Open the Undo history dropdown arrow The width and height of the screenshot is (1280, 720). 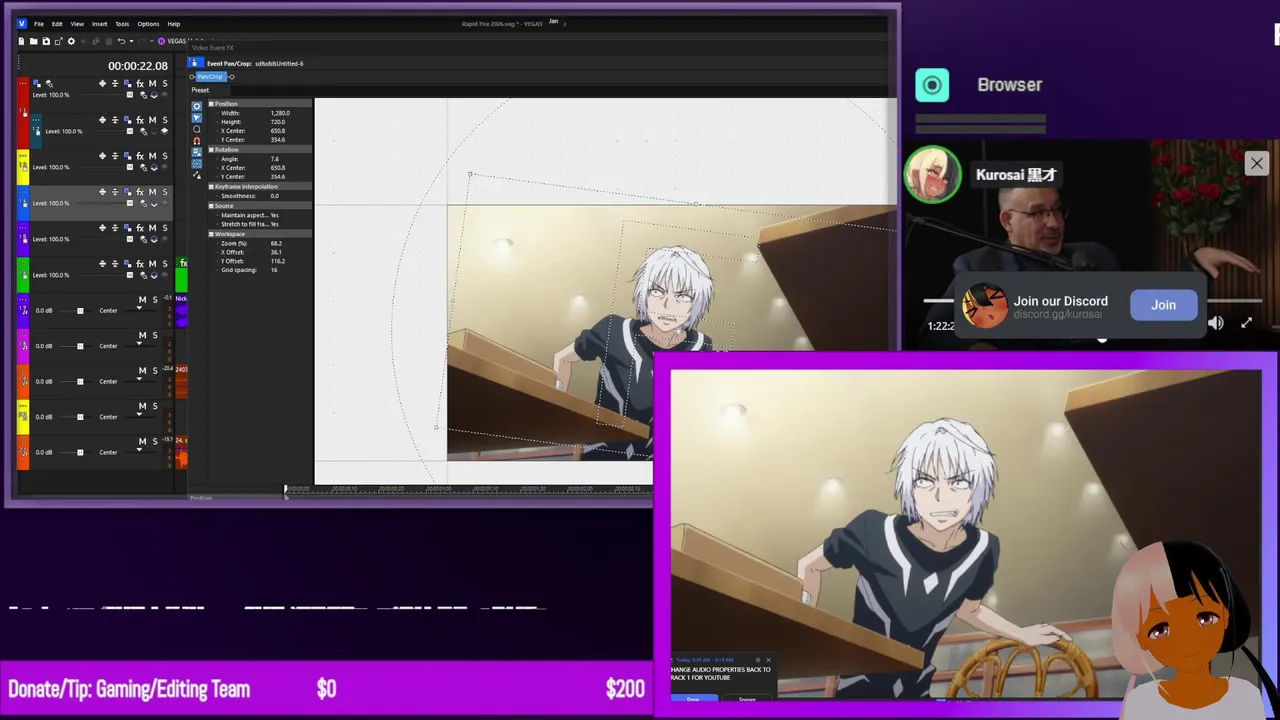pos(131,41)
